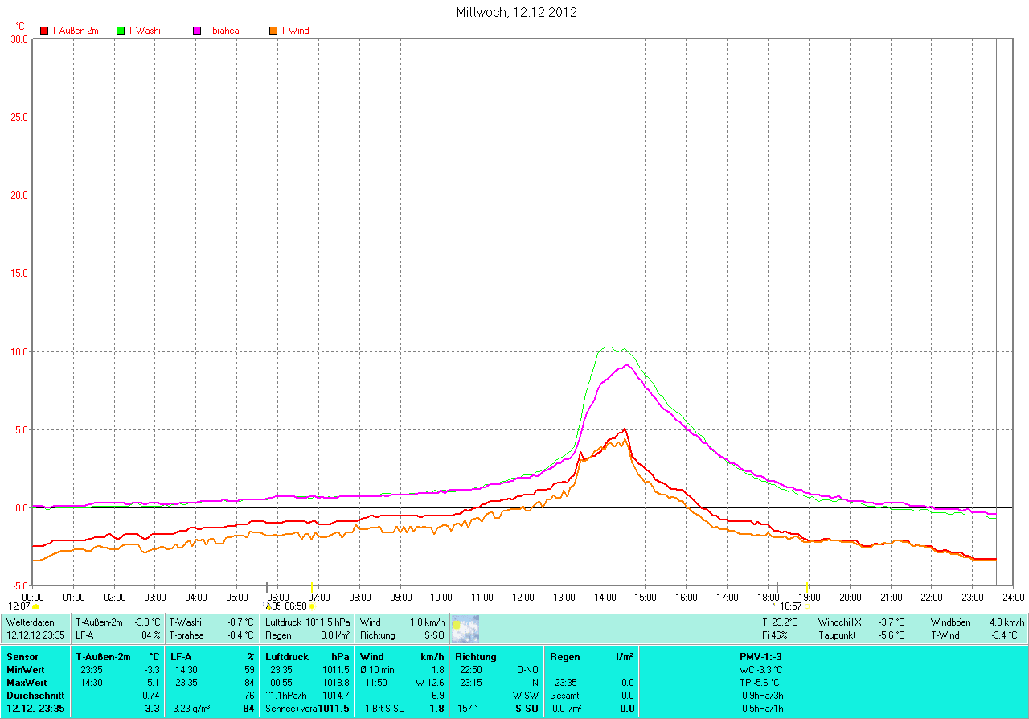Viewport: 1029px width, 719px height.
Task: Click the chart title Mittwoch, 12.12.2012
Action: click(x=515, y=12)
